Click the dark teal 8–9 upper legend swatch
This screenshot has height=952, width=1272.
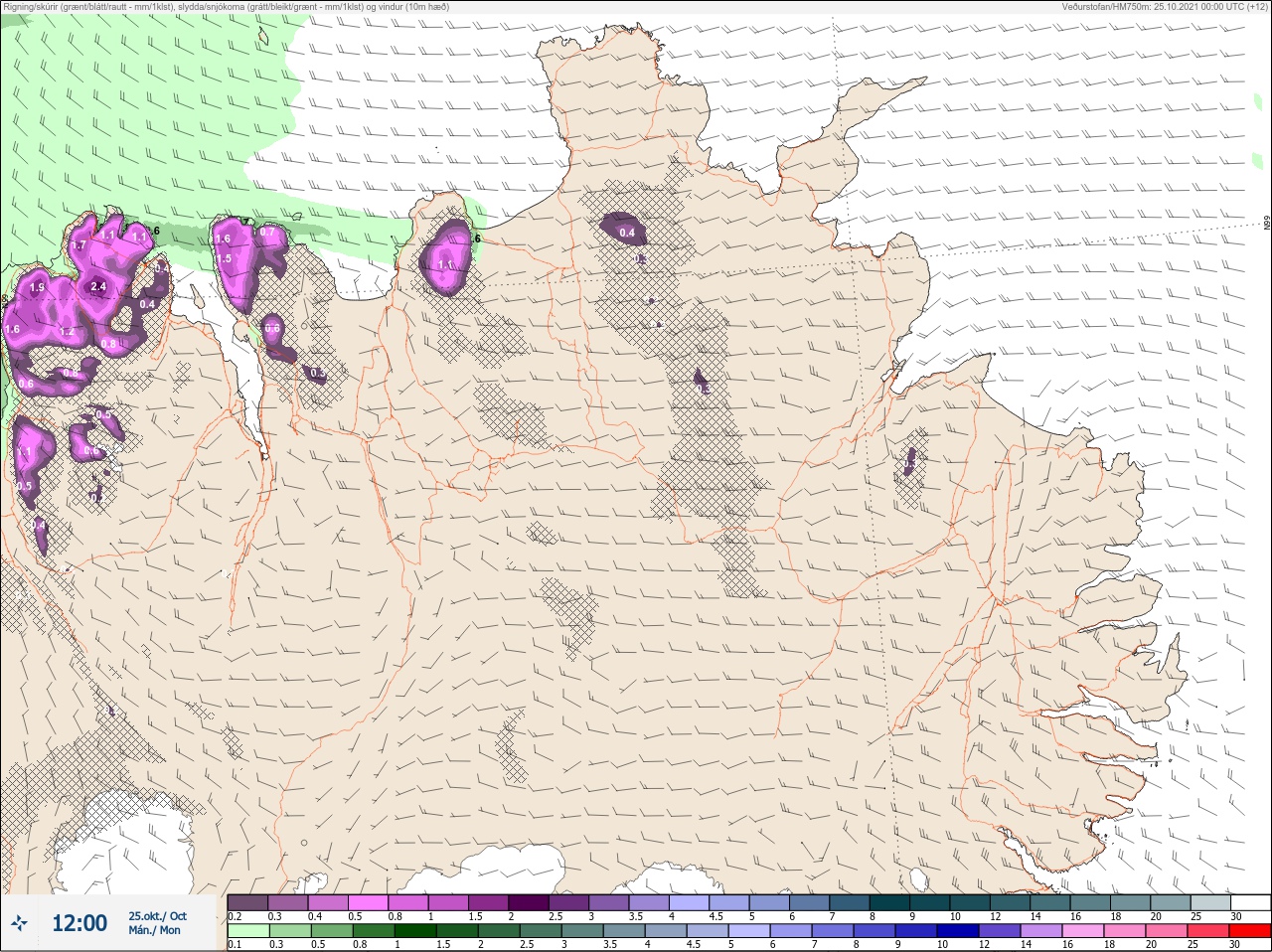[x=890, y=902]
